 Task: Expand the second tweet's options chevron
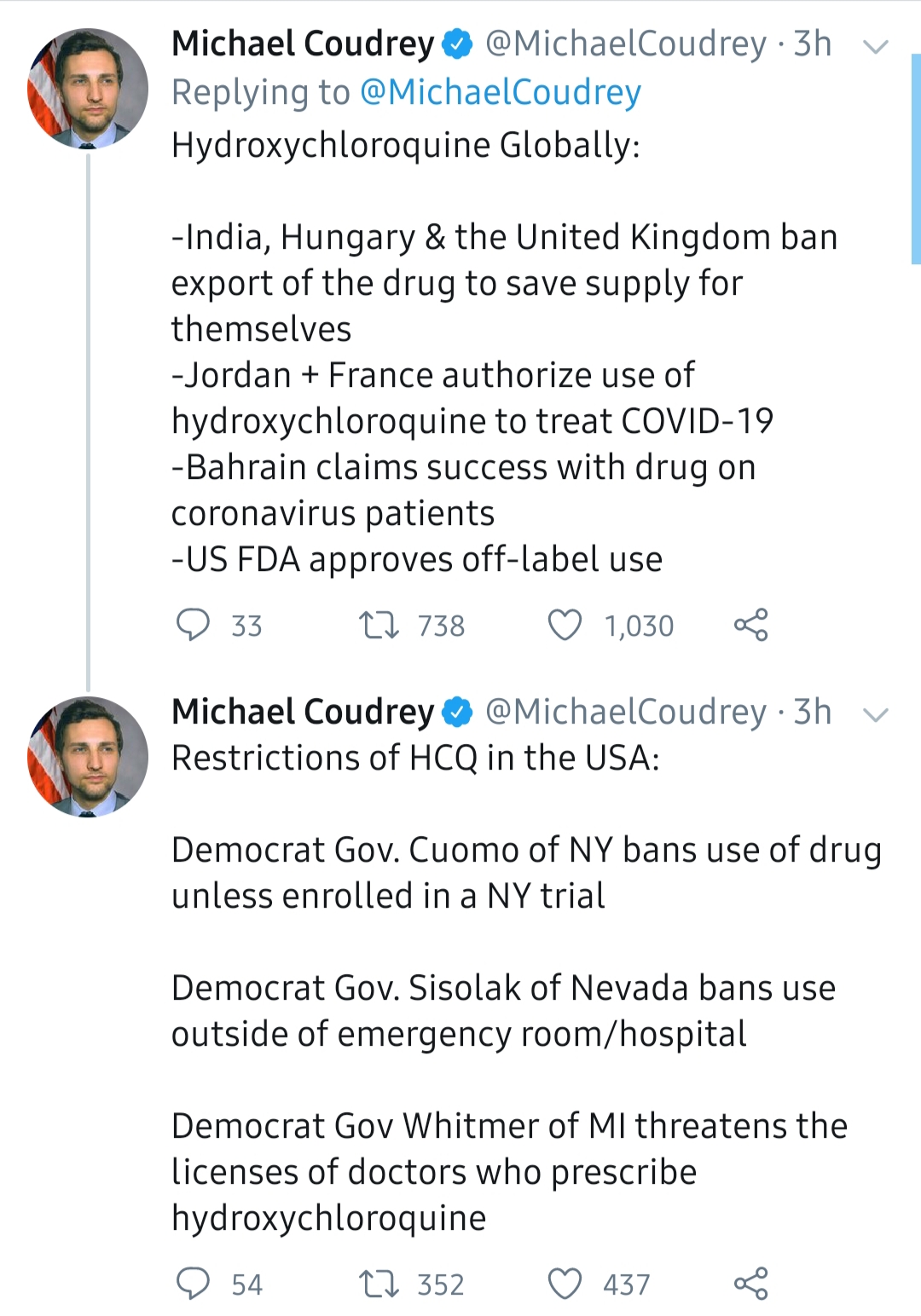876,714
